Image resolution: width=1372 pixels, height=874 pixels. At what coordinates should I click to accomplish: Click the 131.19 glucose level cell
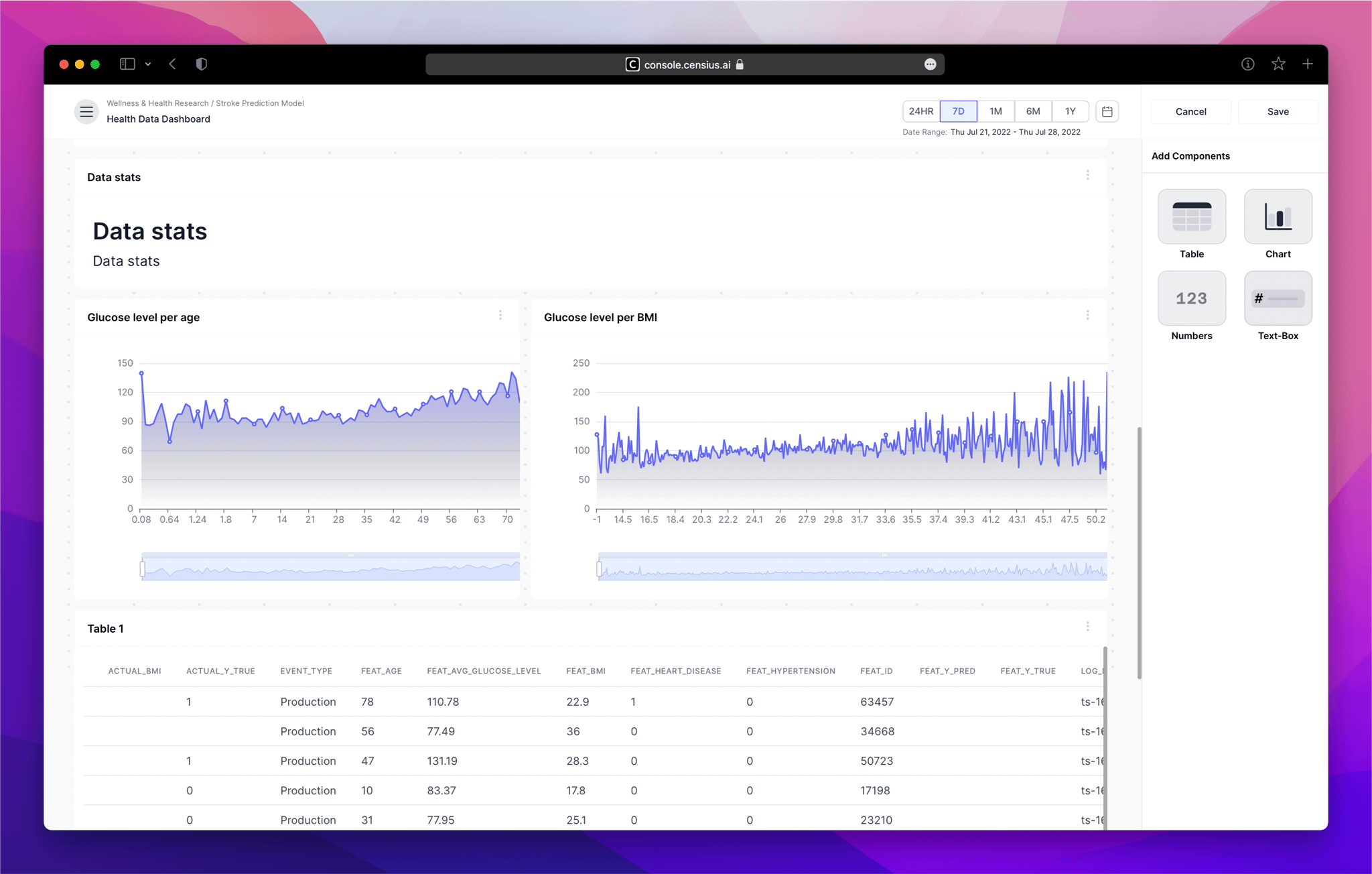pos(442,761)
